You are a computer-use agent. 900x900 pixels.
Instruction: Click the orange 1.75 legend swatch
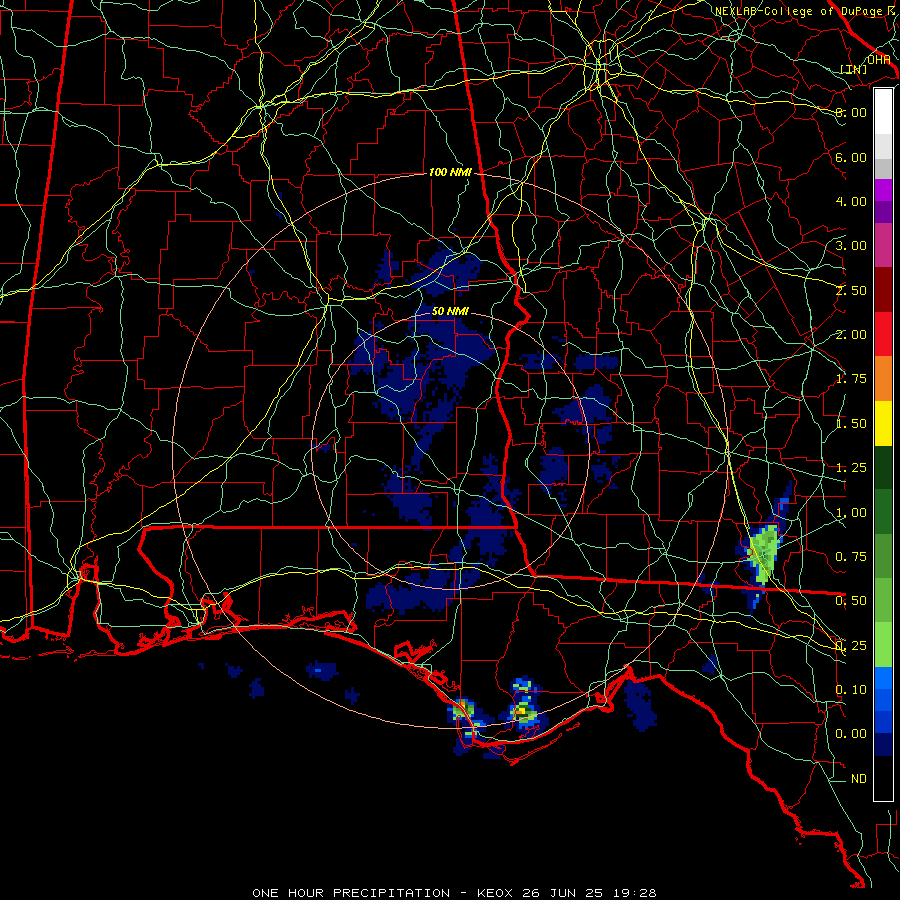[883, 379]
